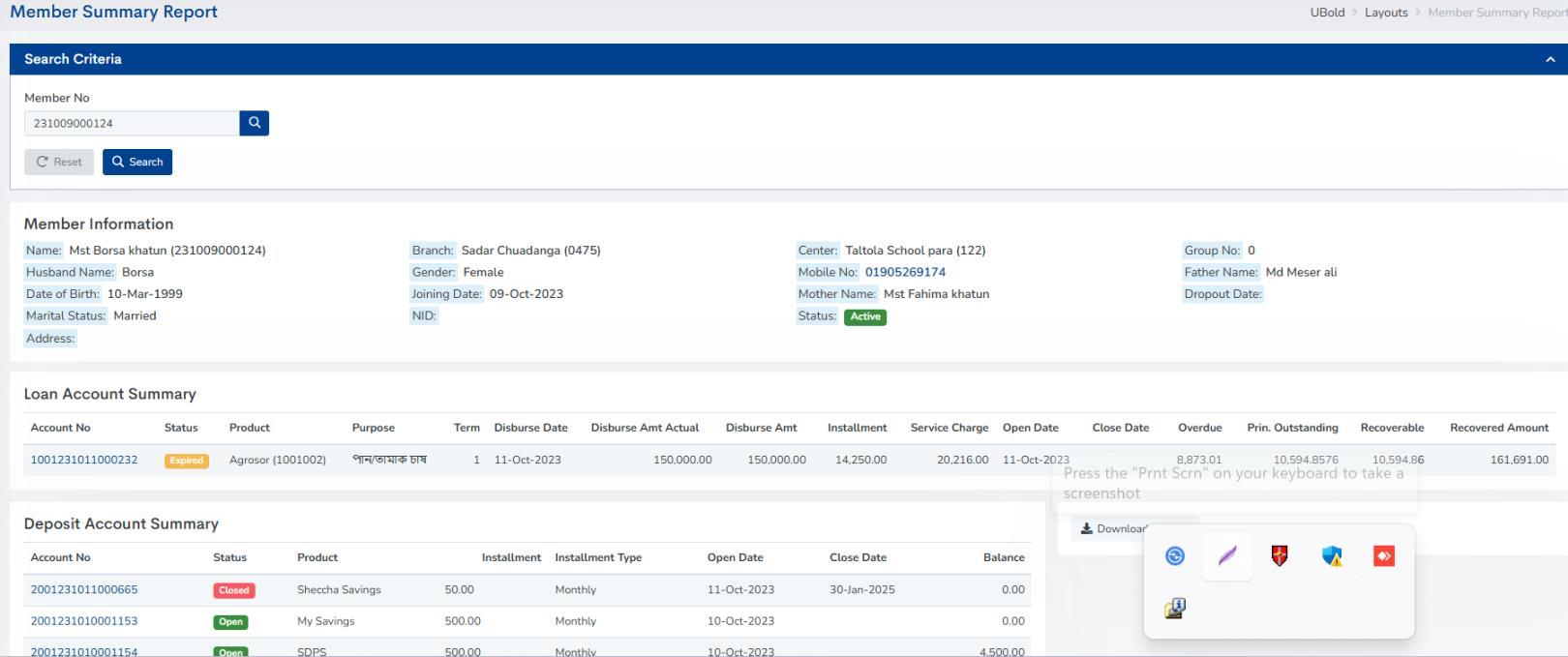Click the Agrosor (1001002) product cell
This screenshot has height=657, width=1568.
coord(278,460)
